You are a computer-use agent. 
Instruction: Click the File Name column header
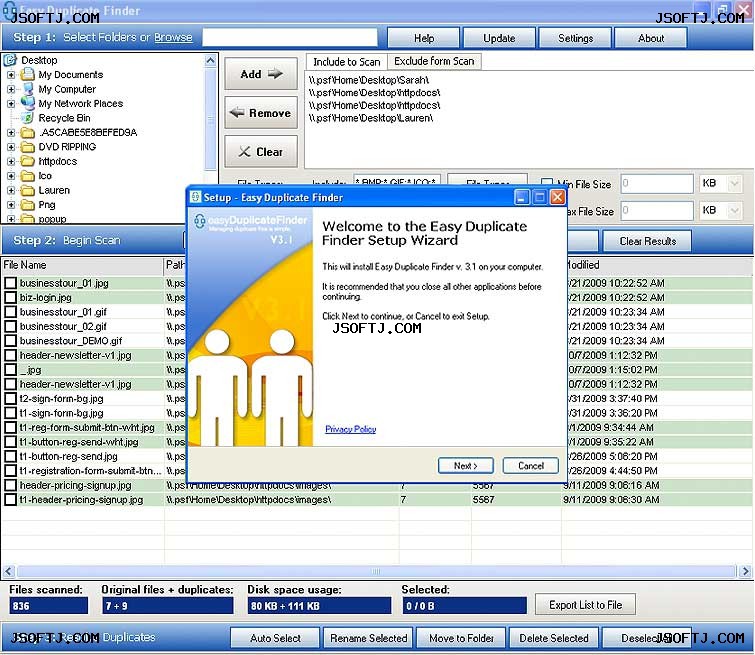click(x=82, y=265)
